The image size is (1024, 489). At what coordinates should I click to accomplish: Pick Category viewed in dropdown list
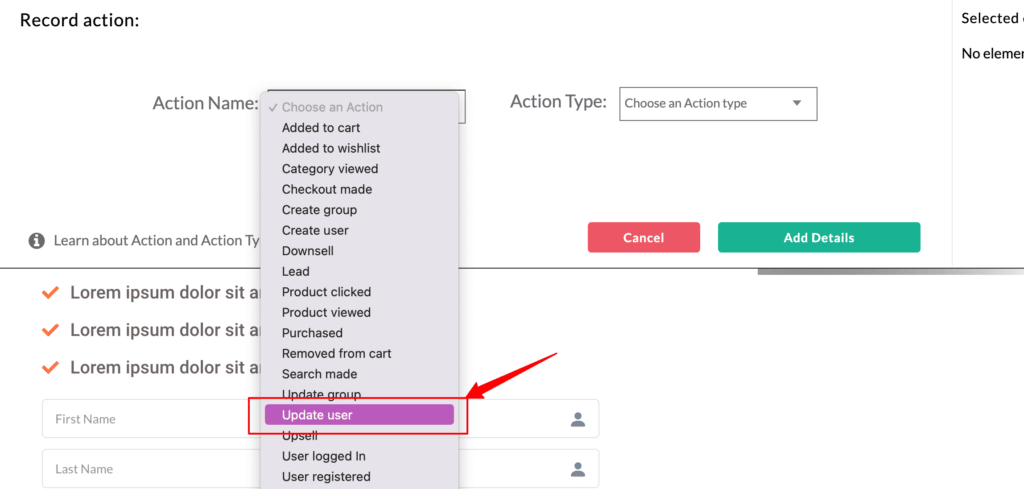click(330, 169)
